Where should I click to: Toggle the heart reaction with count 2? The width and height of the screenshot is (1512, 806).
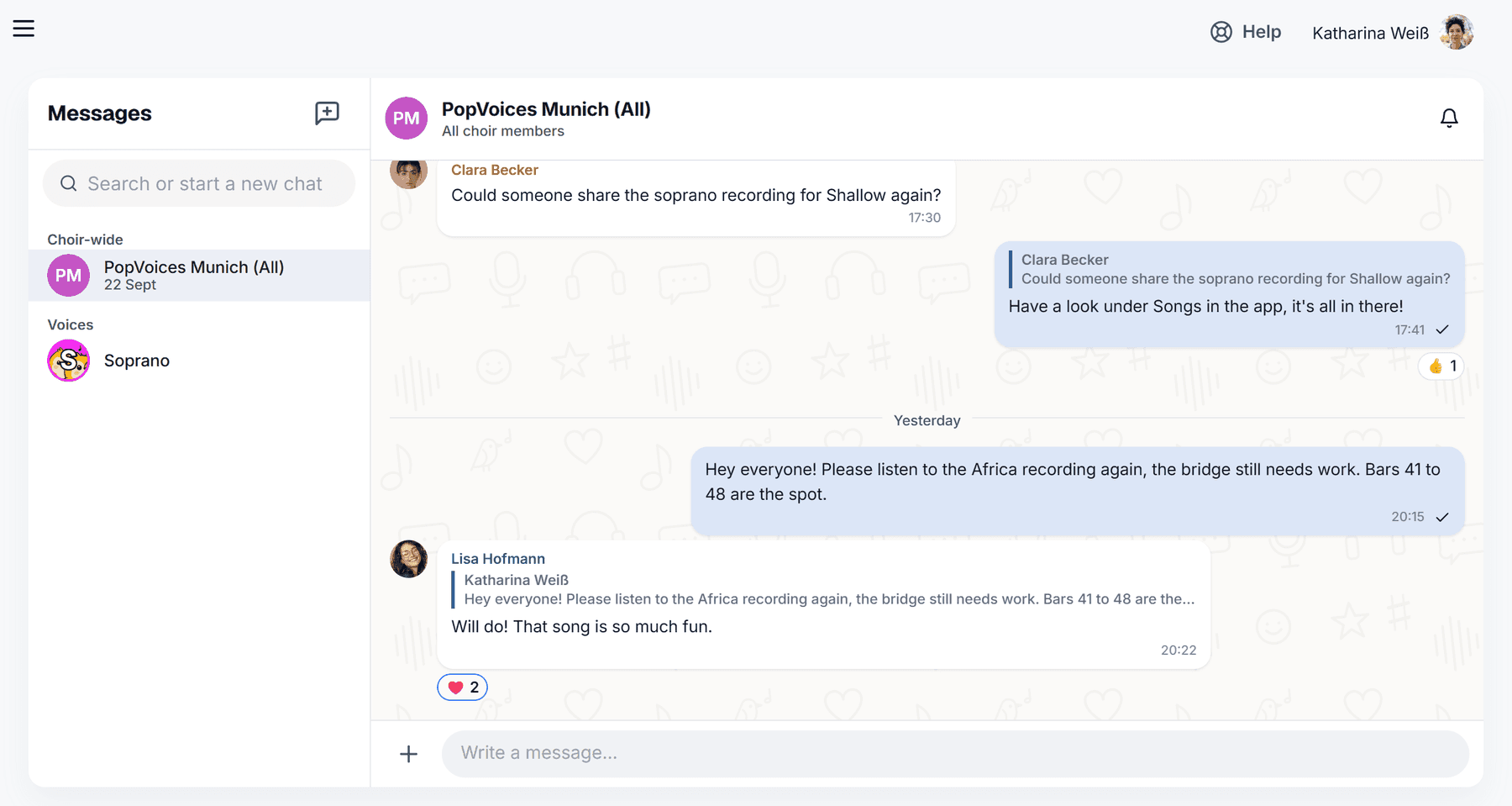[x=463, y=687]
